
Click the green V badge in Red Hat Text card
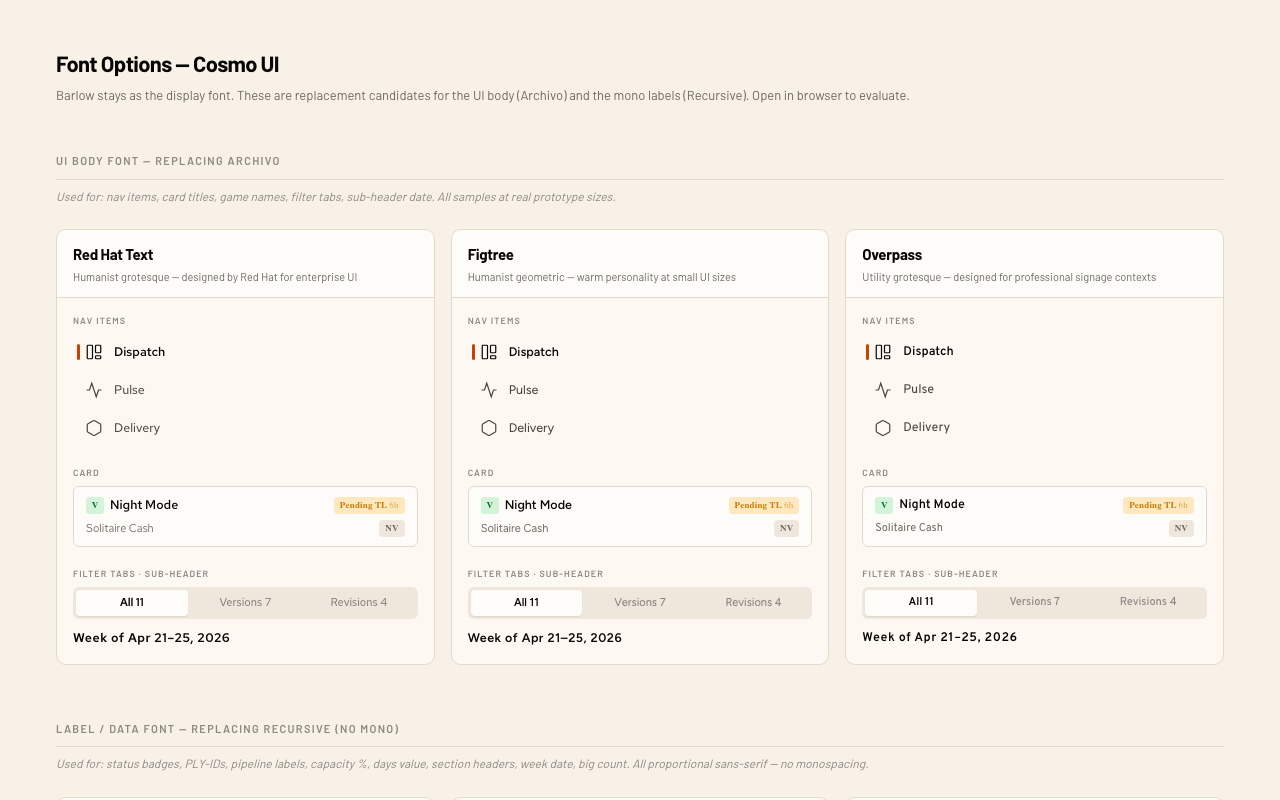point(95,505)
